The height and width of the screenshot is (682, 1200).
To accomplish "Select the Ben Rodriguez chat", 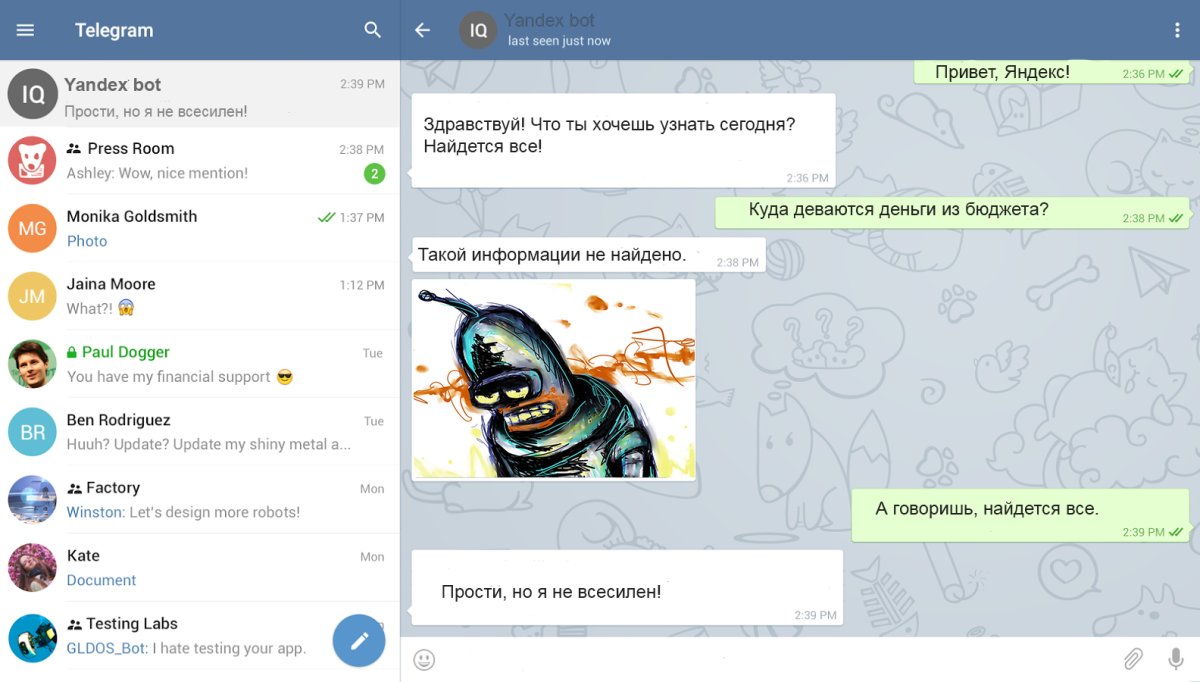I will coord(200,432).
